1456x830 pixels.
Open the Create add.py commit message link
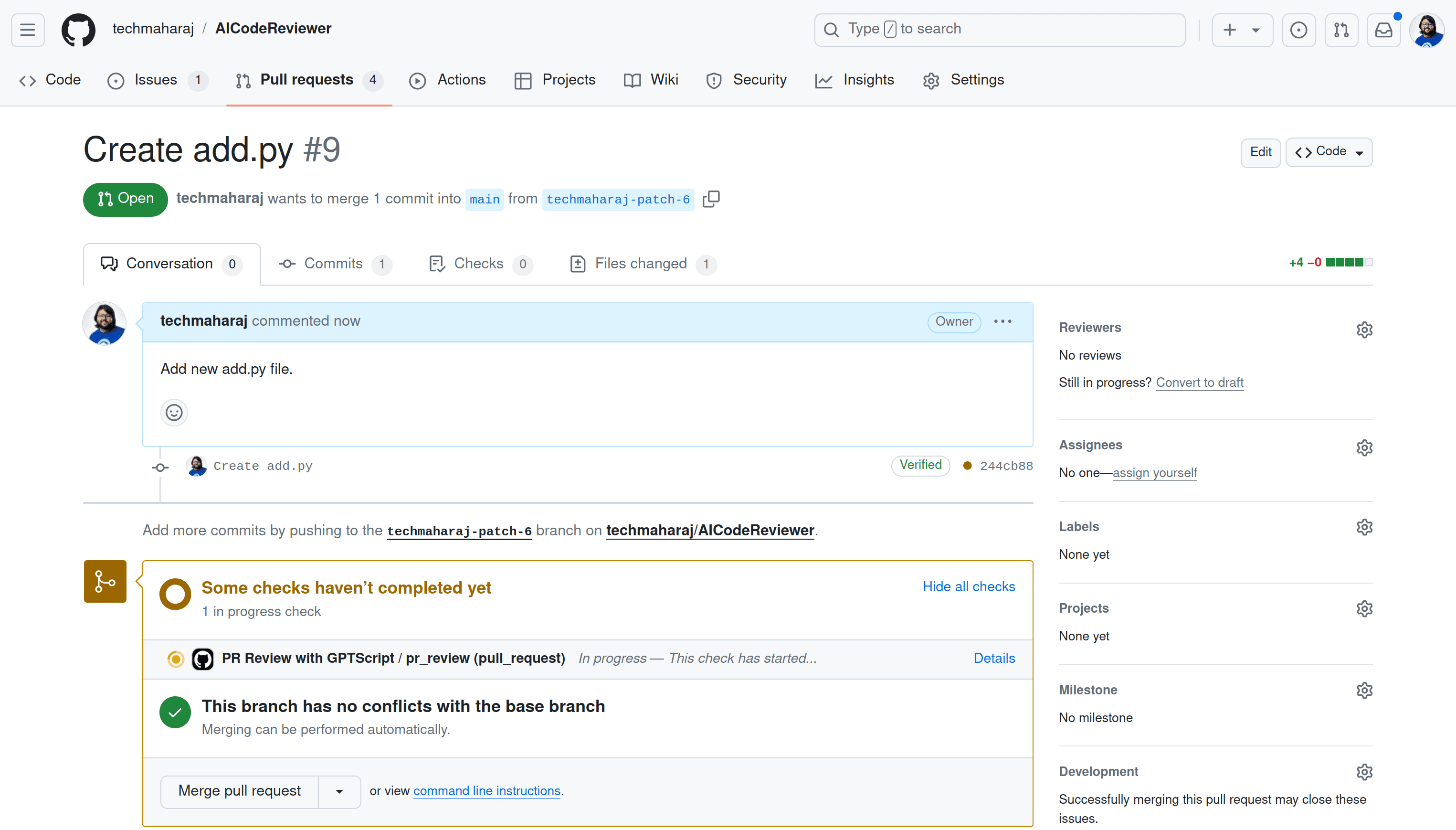(263, 466)
